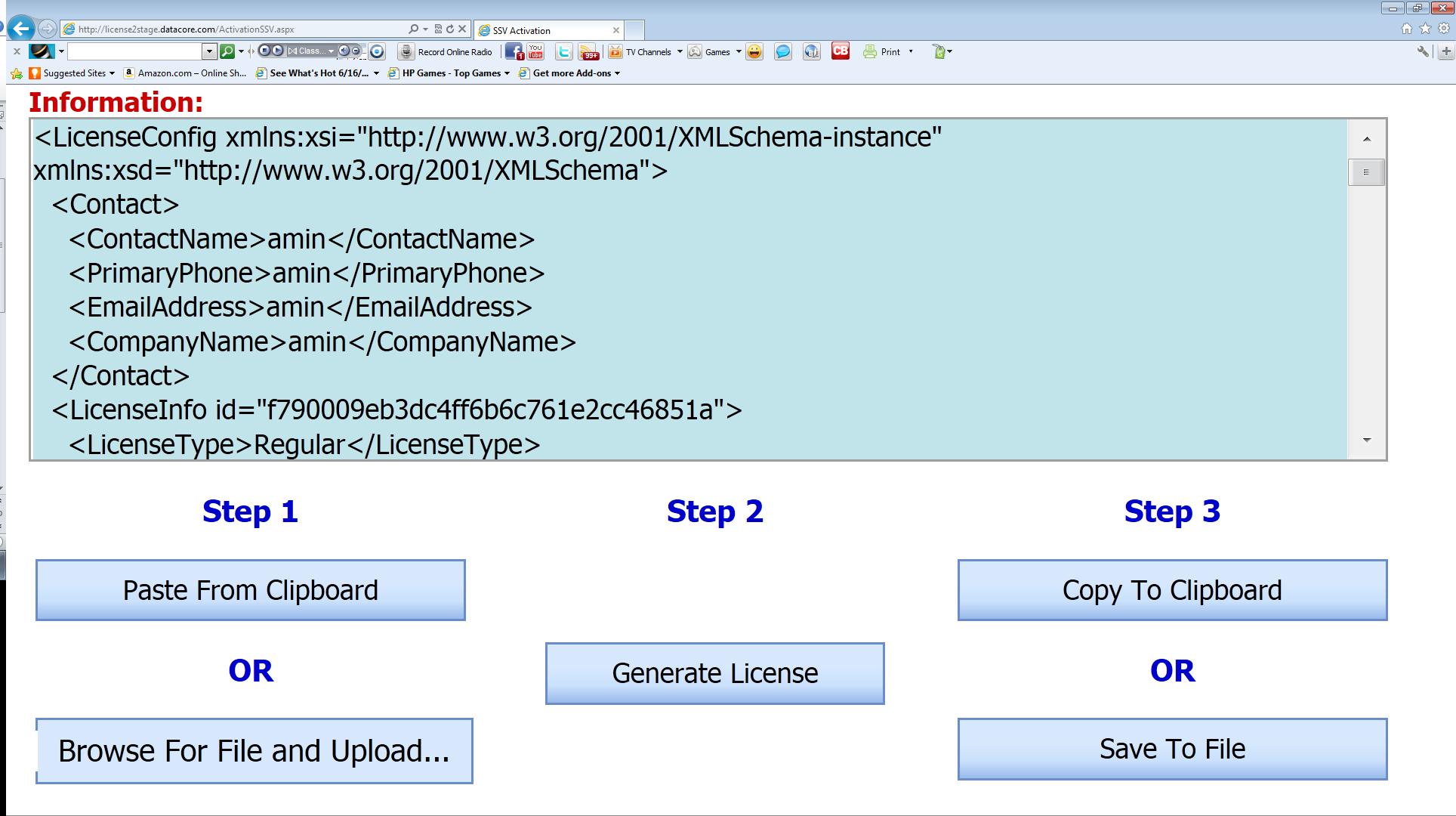Click the Paste From Clipboard button

250,590
